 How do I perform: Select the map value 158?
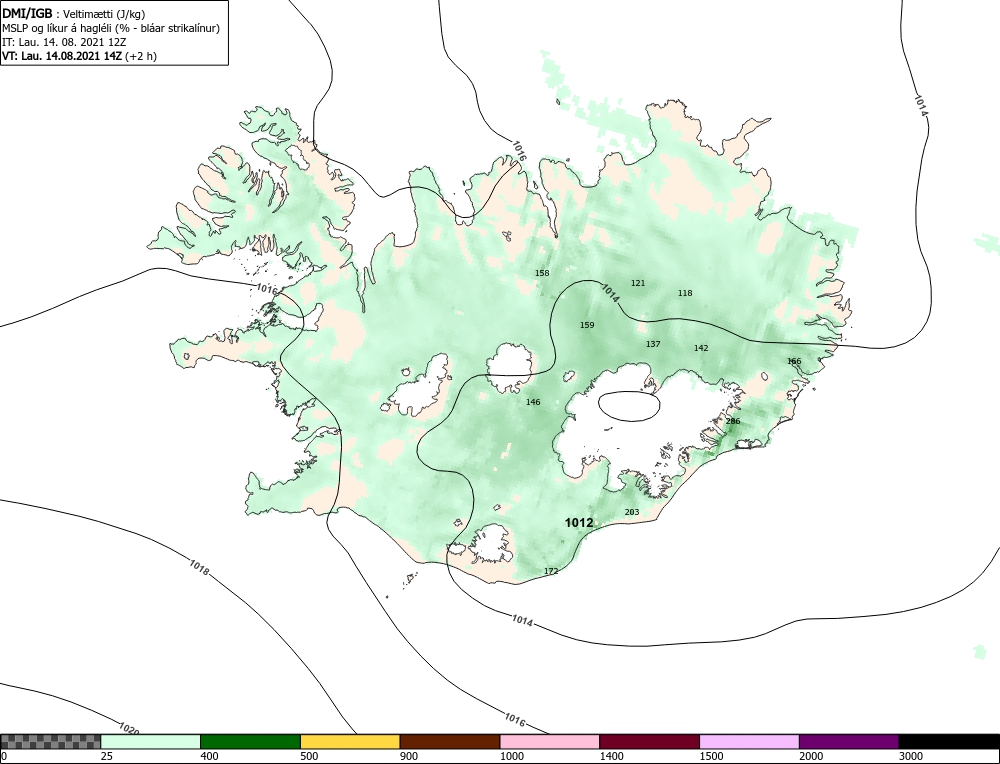click(x=541, y=273)
